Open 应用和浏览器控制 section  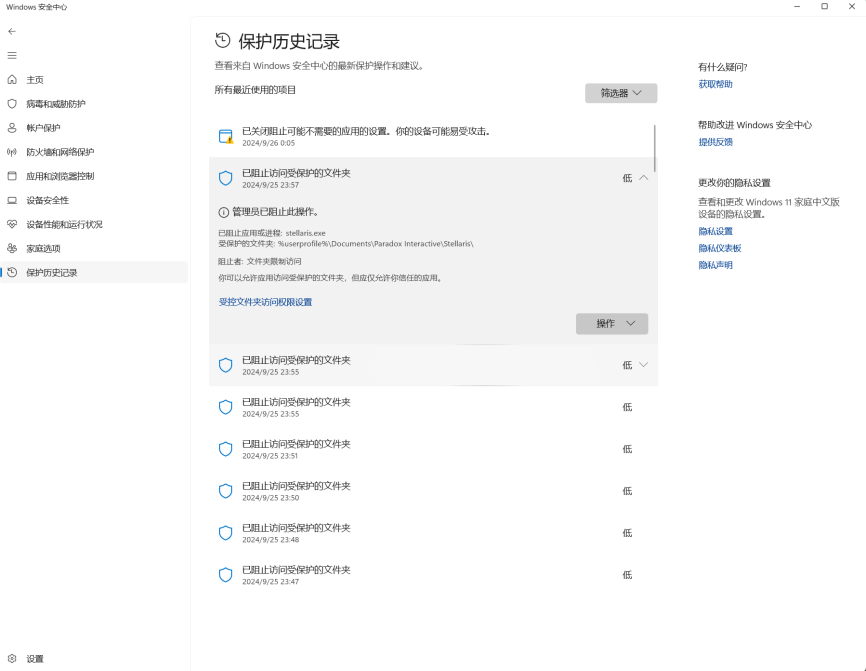(94, 176)
